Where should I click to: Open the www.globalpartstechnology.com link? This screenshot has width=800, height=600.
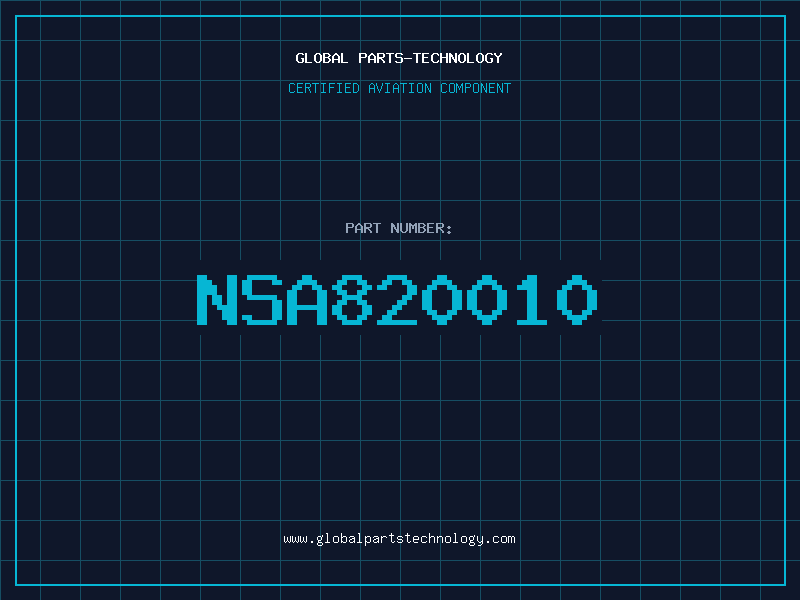click(x=399, y=539)
